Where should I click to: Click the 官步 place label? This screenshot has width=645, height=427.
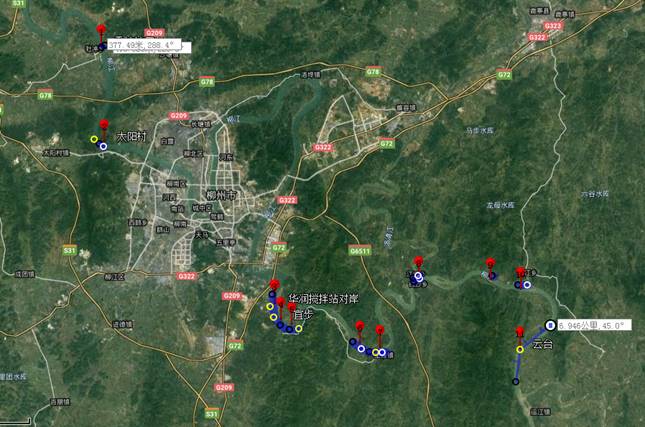coord(303,315)
